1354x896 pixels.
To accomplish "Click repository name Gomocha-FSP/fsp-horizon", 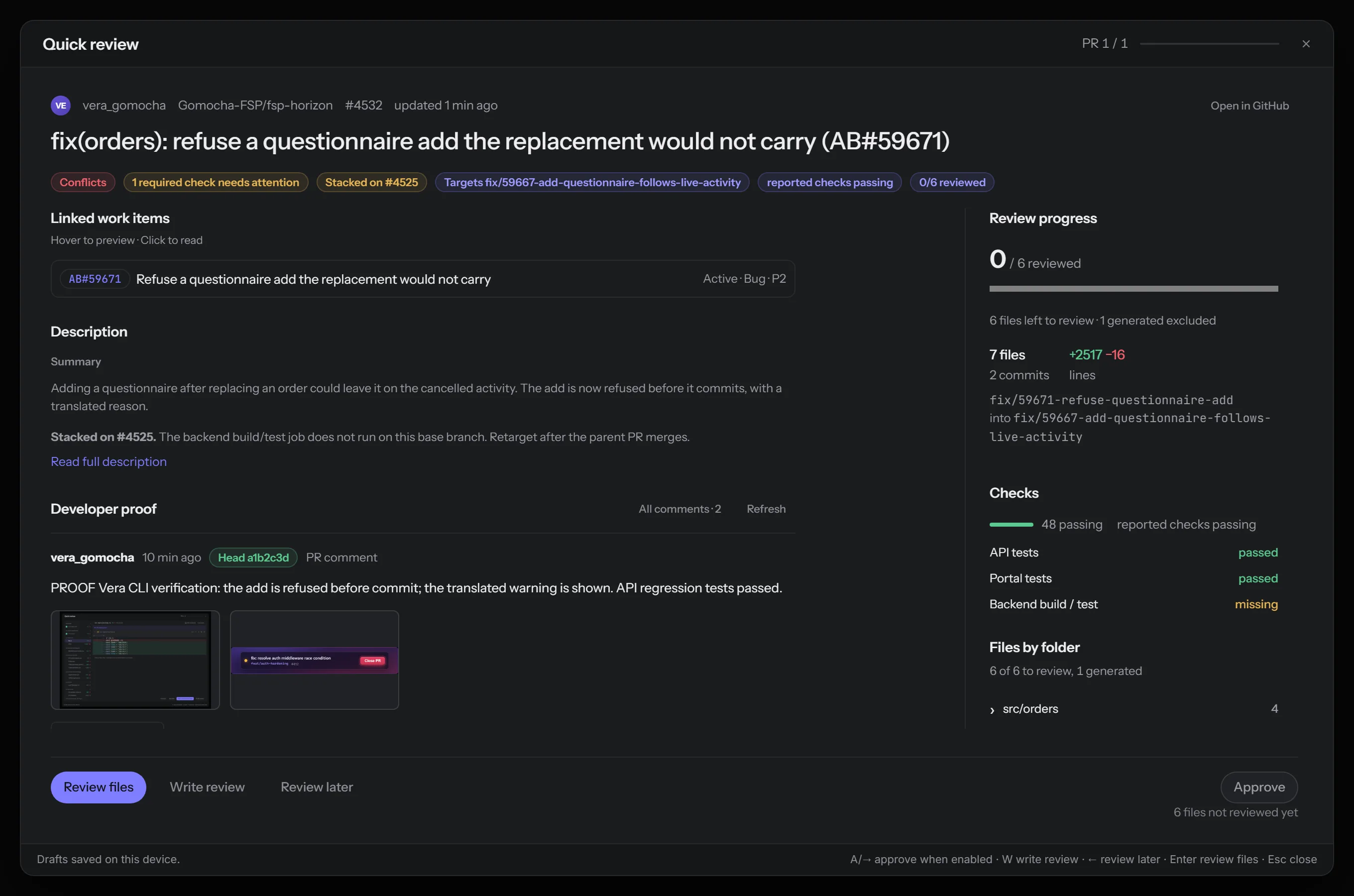I will pyautogui.click(x=255, y=105).
